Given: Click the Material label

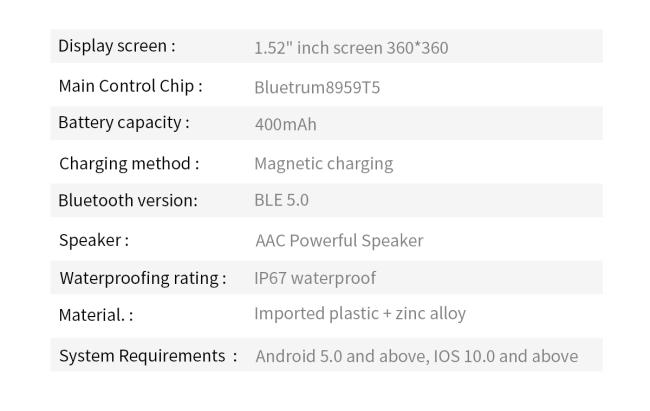Looking at the screenshot, I should 96,315.
